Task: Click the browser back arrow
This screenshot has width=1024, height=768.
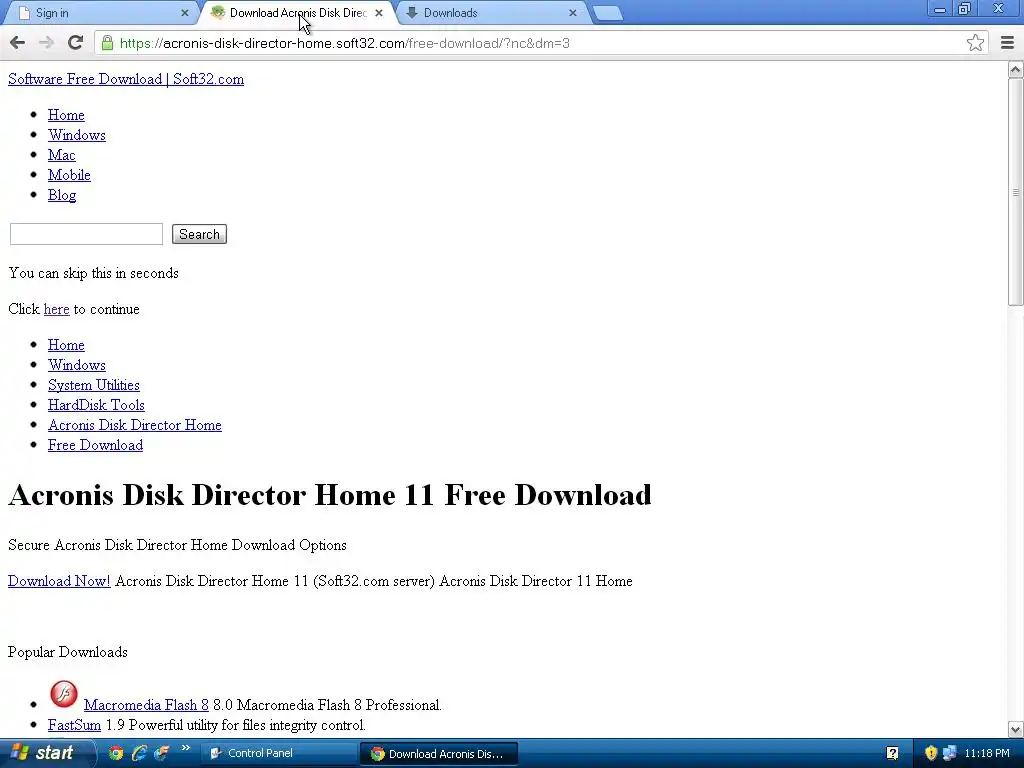Action: [18, 43]
